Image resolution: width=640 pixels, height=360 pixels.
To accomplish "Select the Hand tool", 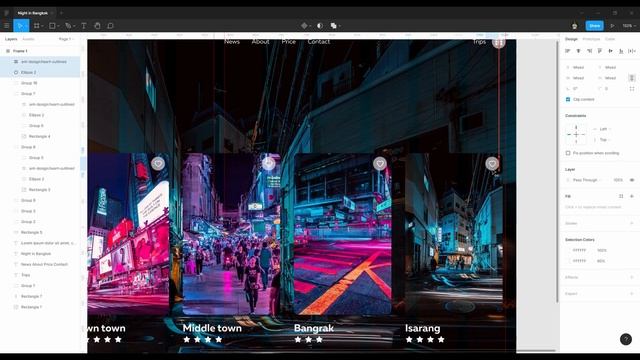I will pos(97,26).
